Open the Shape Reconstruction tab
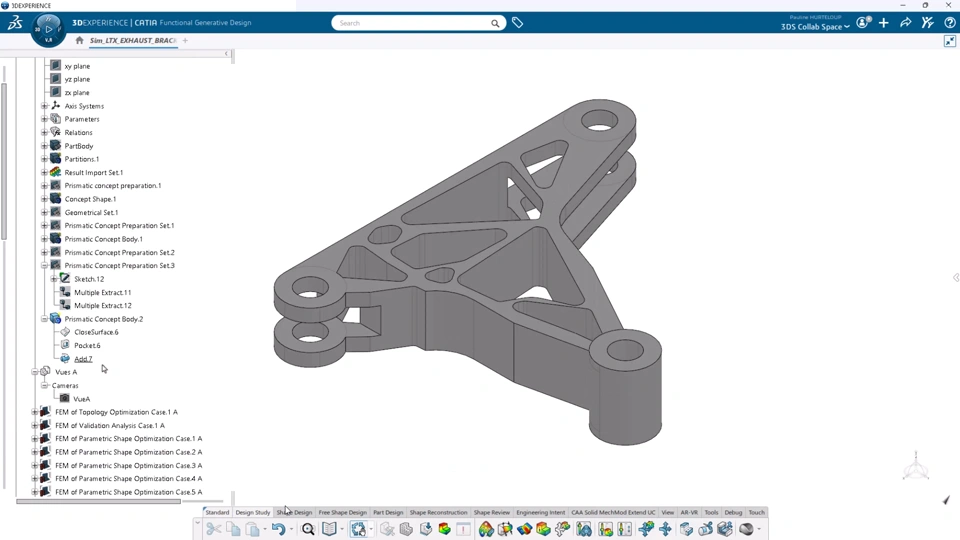Viewport: 960px width, 540px height. [x=438, y=512]
